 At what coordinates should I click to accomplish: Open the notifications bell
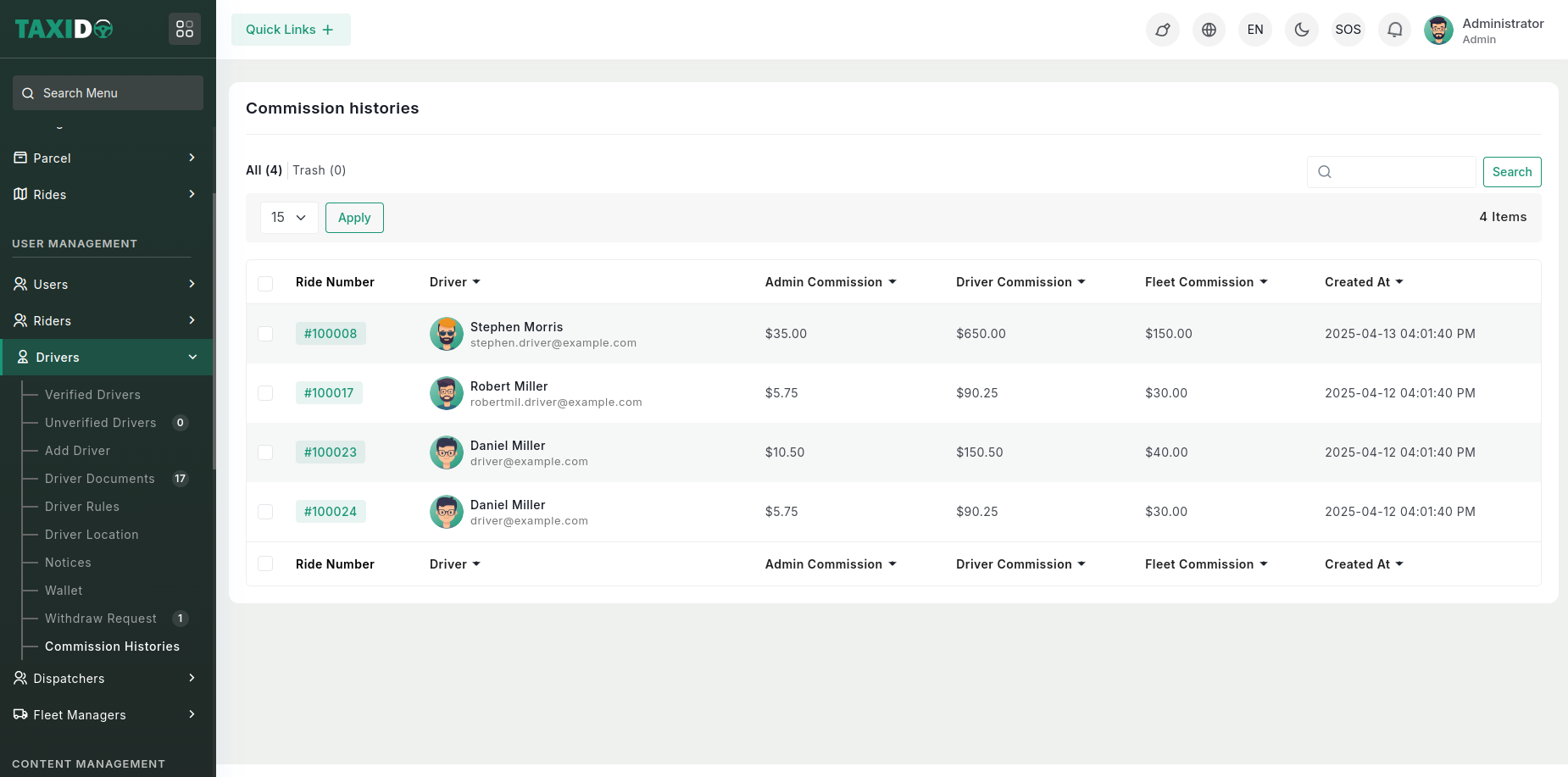(1394, 30)
